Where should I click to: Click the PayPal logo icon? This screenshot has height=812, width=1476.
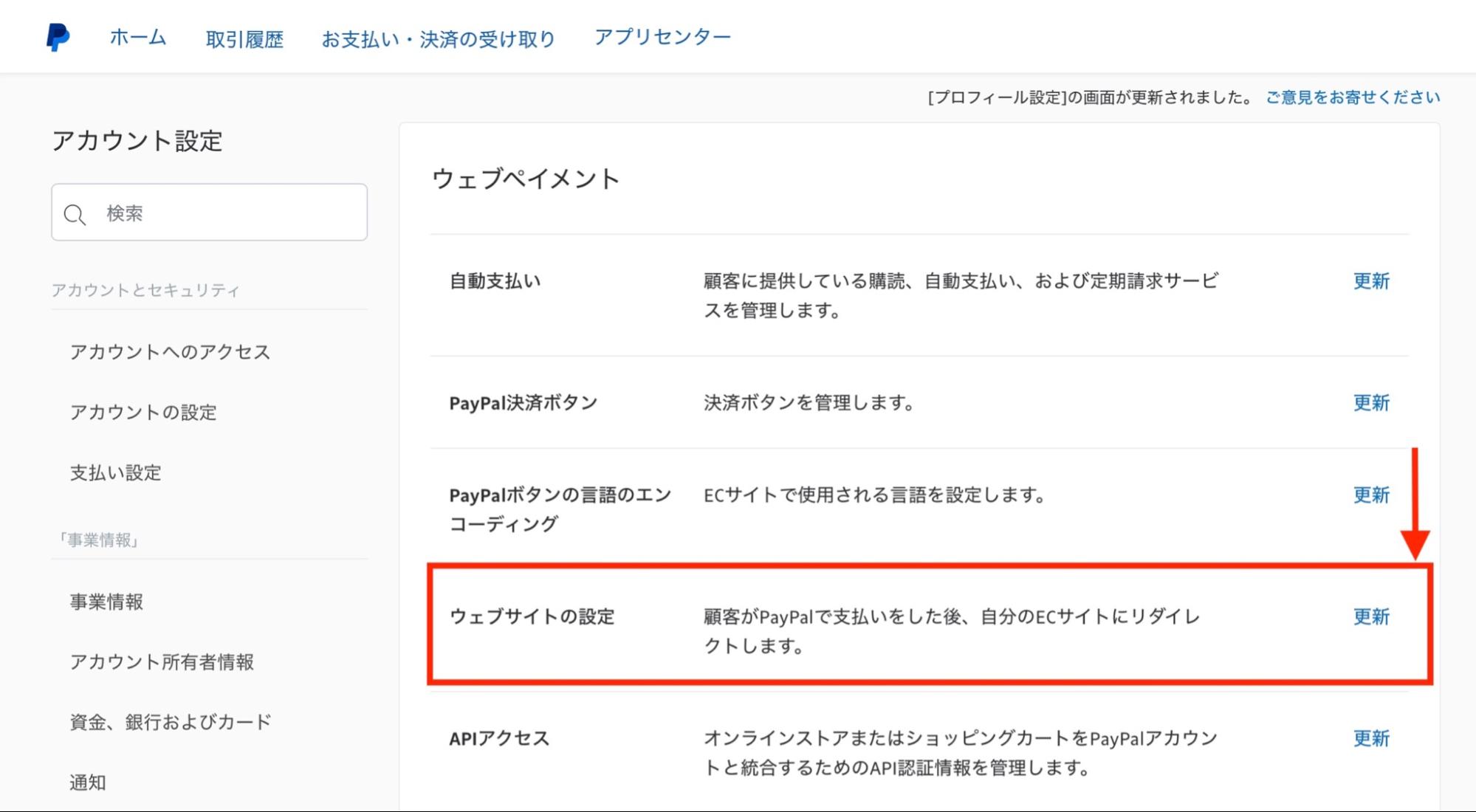coord(58,37)
